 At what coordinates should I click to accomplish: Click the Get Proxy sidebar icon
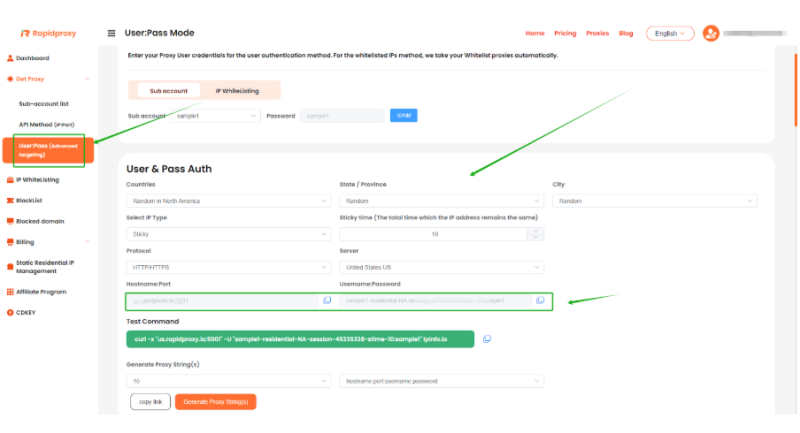pyautogui.click(x=10, y=79)
